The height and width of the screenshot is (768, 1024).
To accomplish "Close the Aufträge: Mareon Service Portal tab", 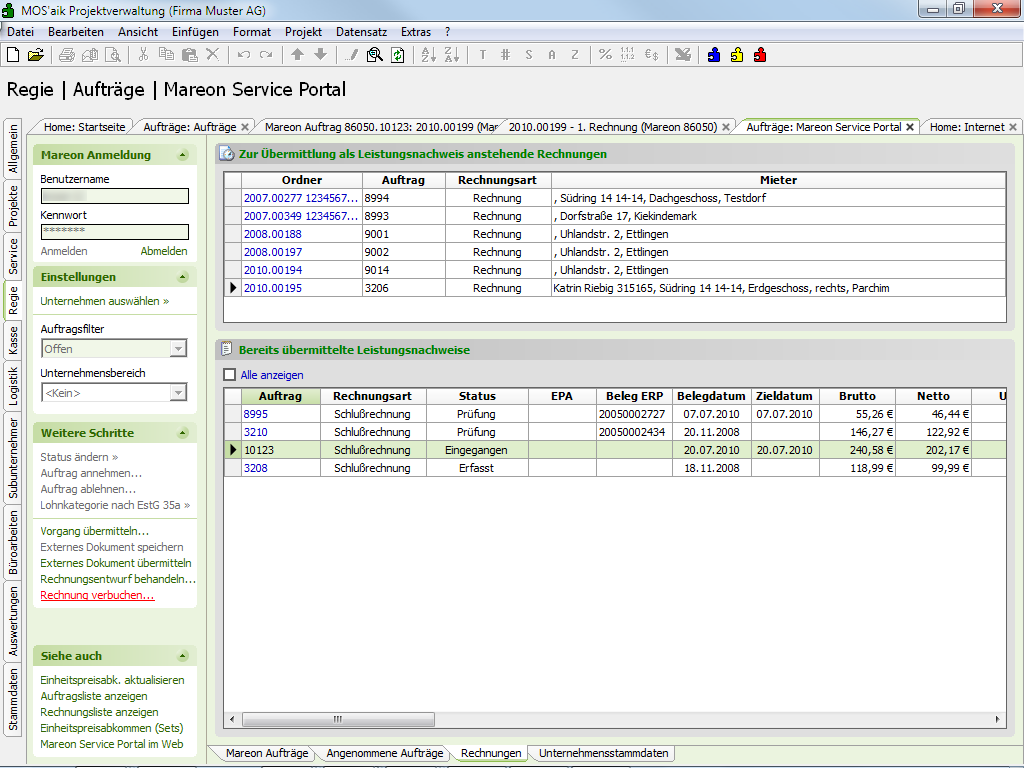I will (x=910, y=127).
